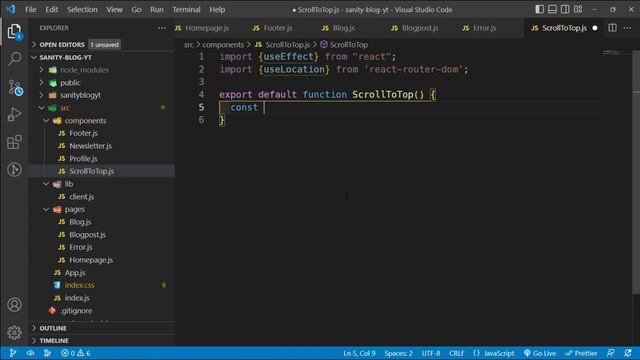Open the Run menu
Screen dimensions: 640x360
click(x=157, y=9)
